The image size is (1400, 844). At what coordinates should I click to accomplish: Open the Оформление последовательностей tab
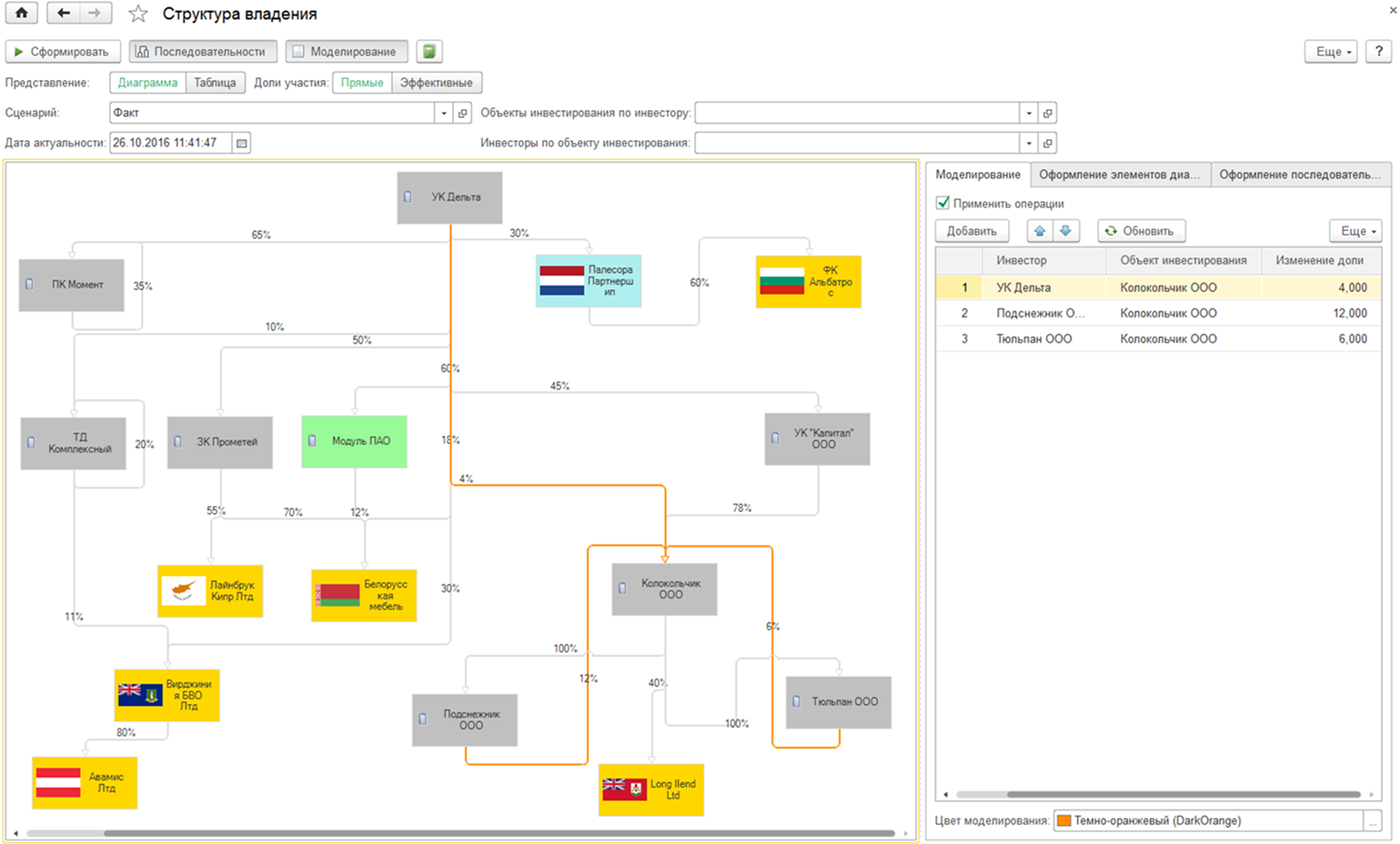pos(1301,175)
